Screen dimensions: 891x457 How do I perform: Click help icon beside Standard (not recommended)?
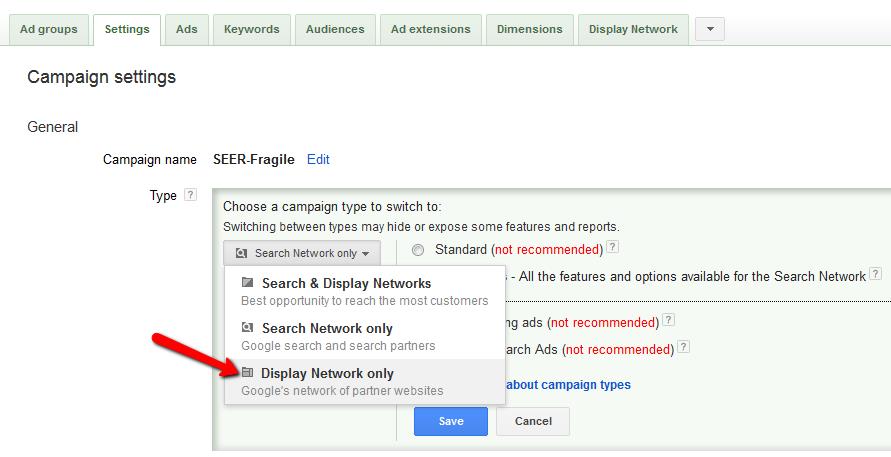click(x=612, y=248)
